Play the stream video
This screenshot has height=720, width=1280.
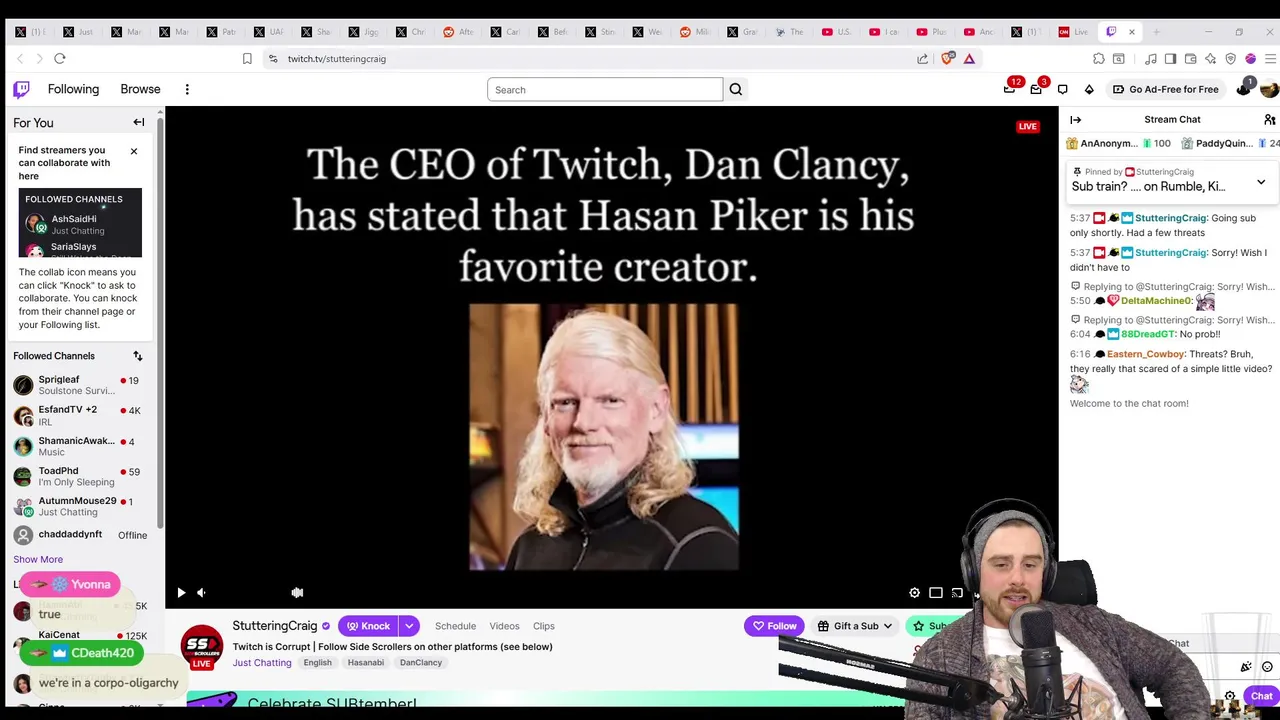(181, 593)
